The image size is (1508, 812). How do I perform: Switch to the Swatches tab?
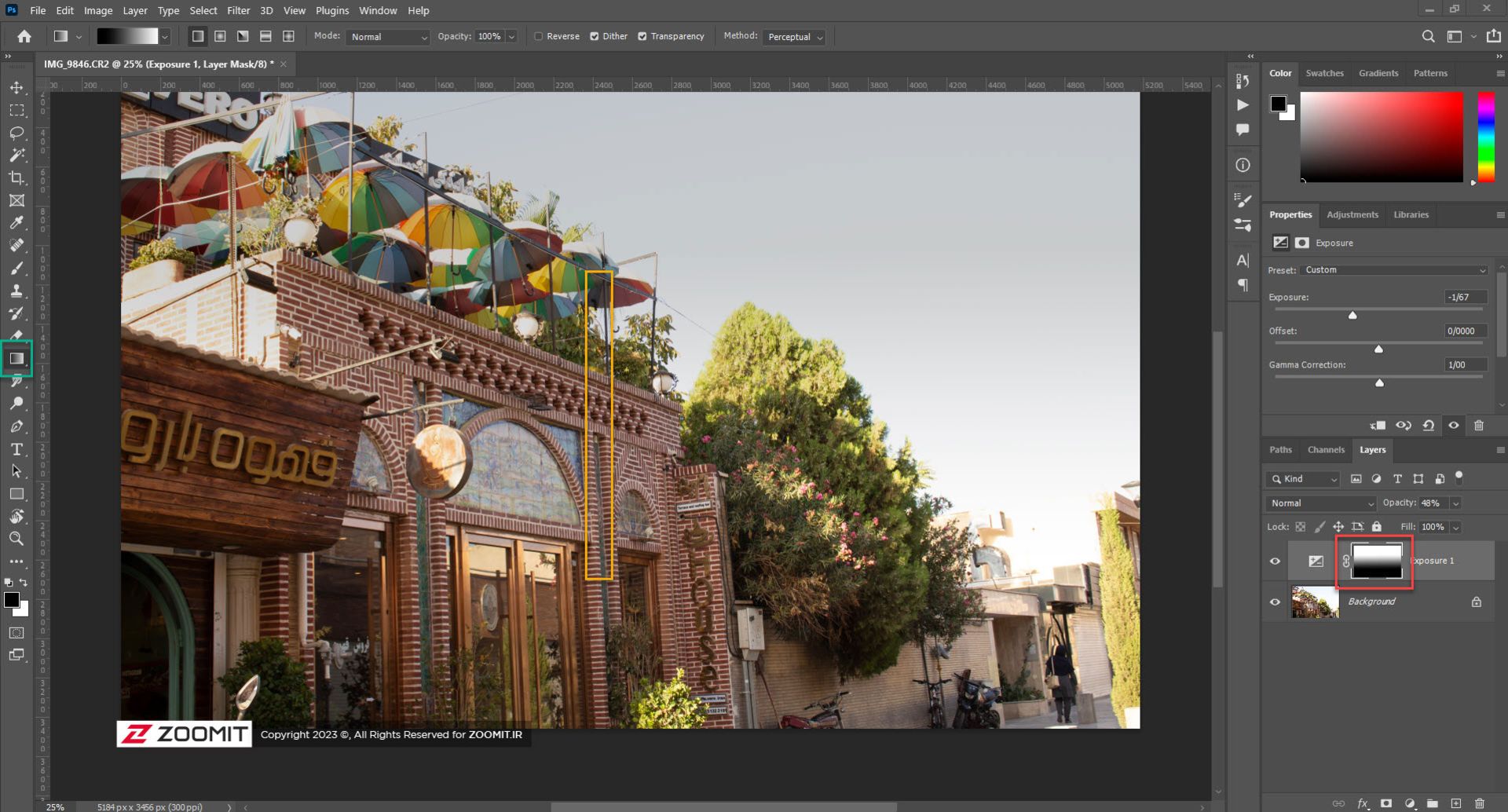coord(1324,73)
